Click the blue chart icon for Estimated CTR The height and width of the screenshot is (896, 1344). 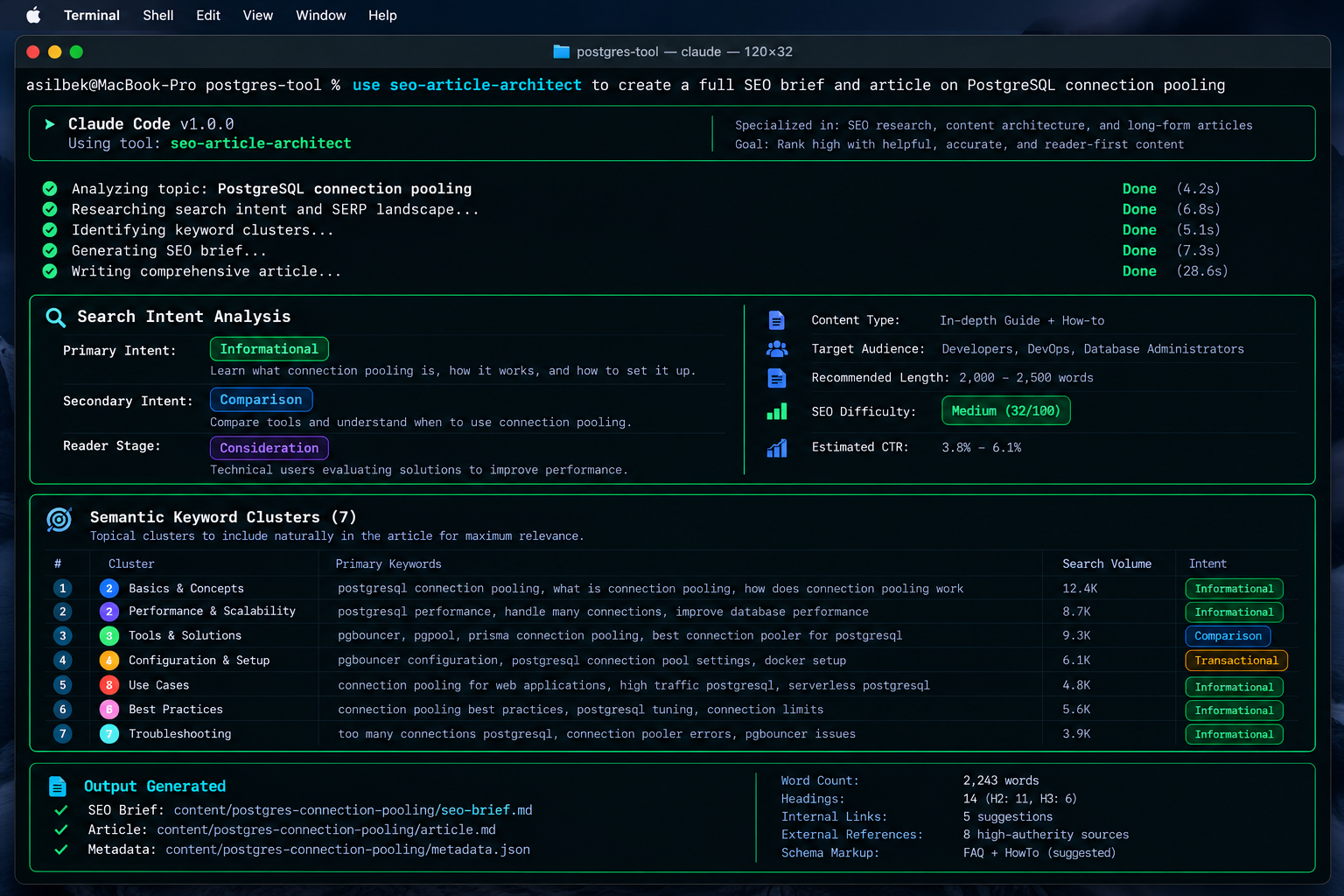777,448
